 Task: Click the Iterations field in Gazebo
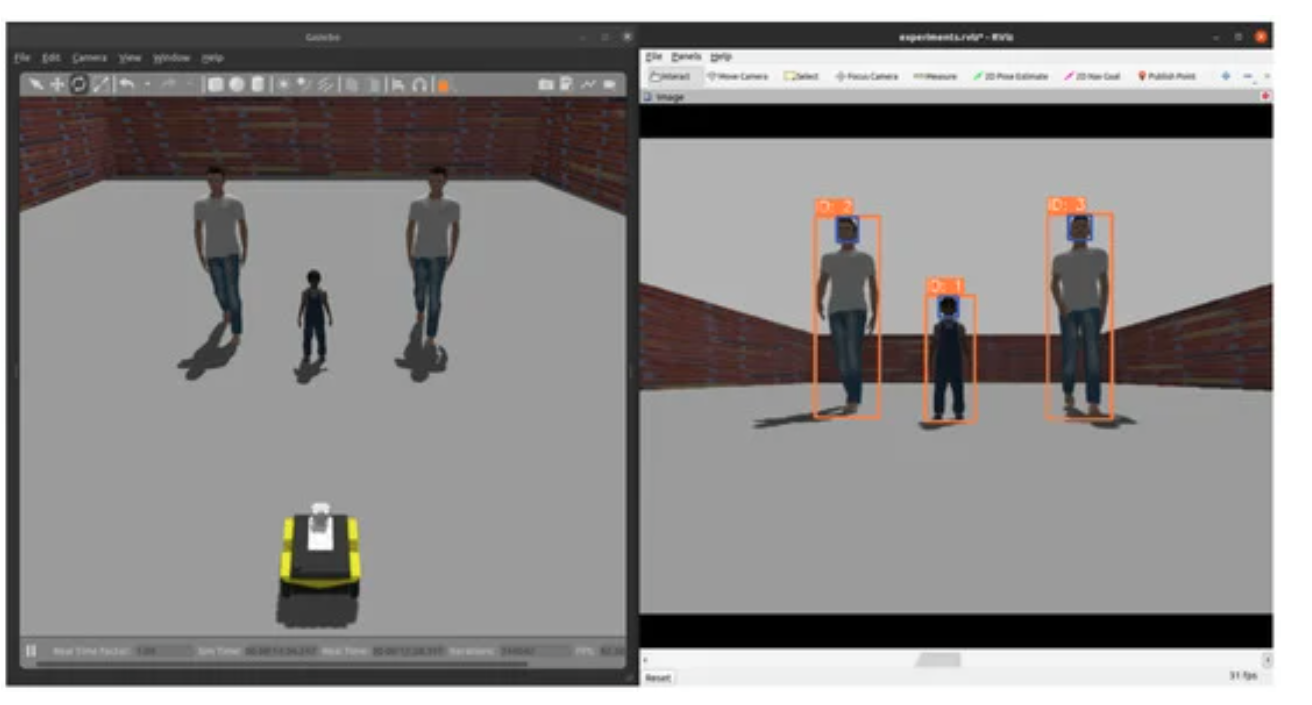click(535, 651)
